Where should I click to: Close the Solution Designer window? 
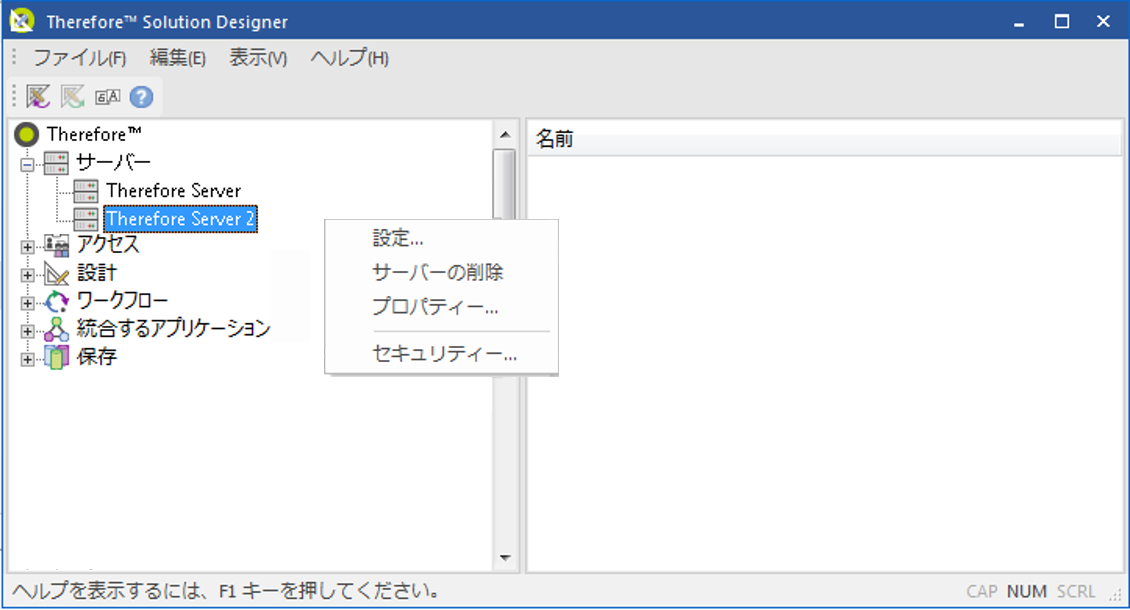(1103, 22)
